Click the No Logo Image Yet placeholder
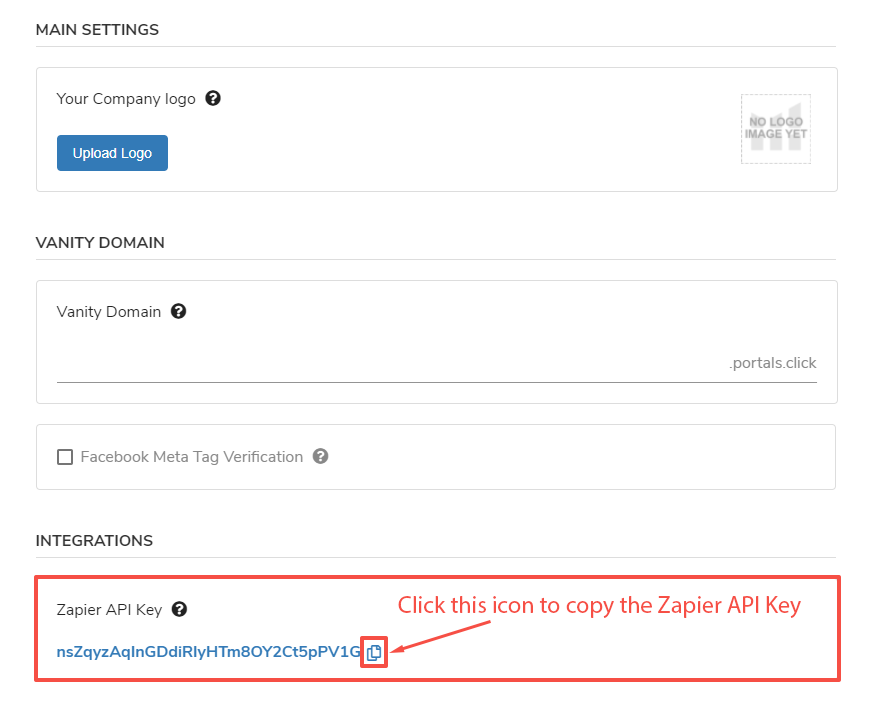The width and height of the screenshot is (877, 708). [775, 129]
